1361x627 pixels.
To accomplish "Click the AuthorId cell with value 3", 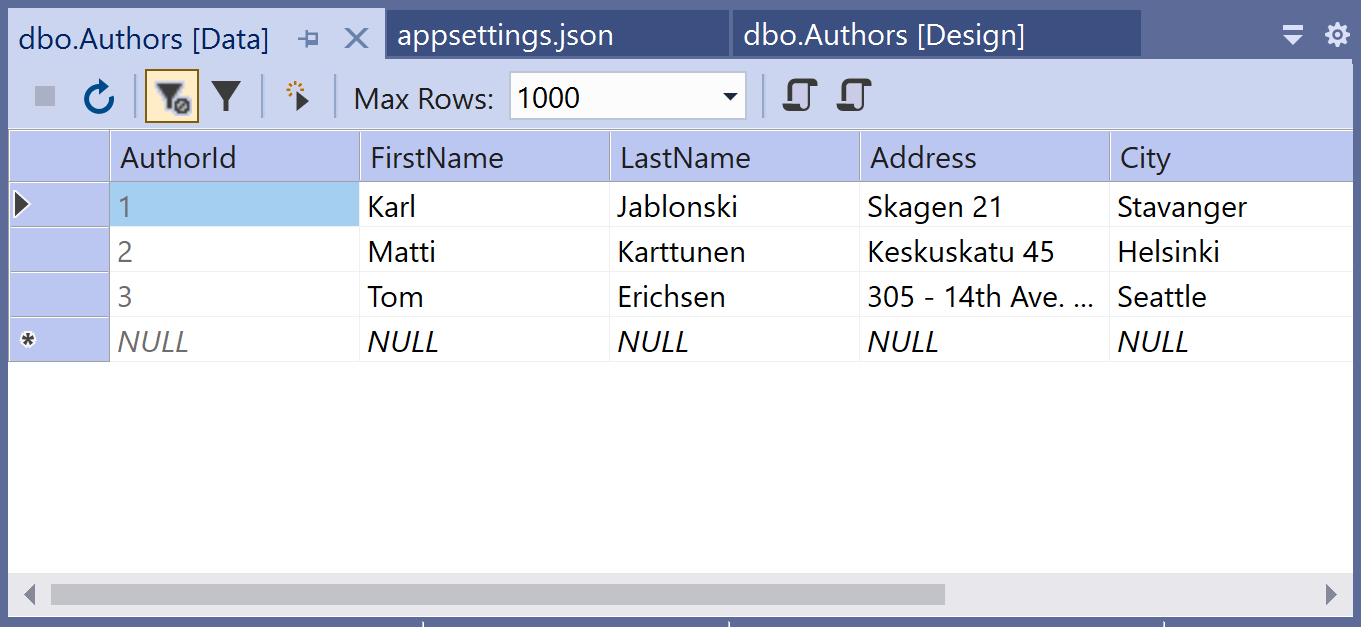I will tap(235, 295).
